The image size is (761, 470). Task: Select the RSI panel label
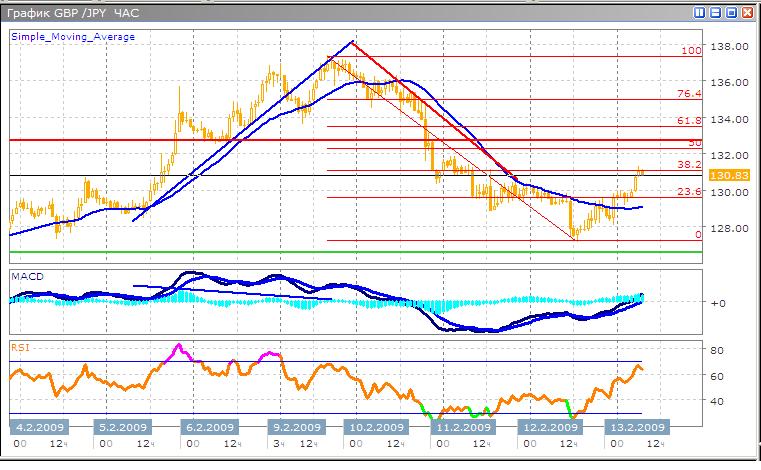pyautogui.click(x=19, y=347)
